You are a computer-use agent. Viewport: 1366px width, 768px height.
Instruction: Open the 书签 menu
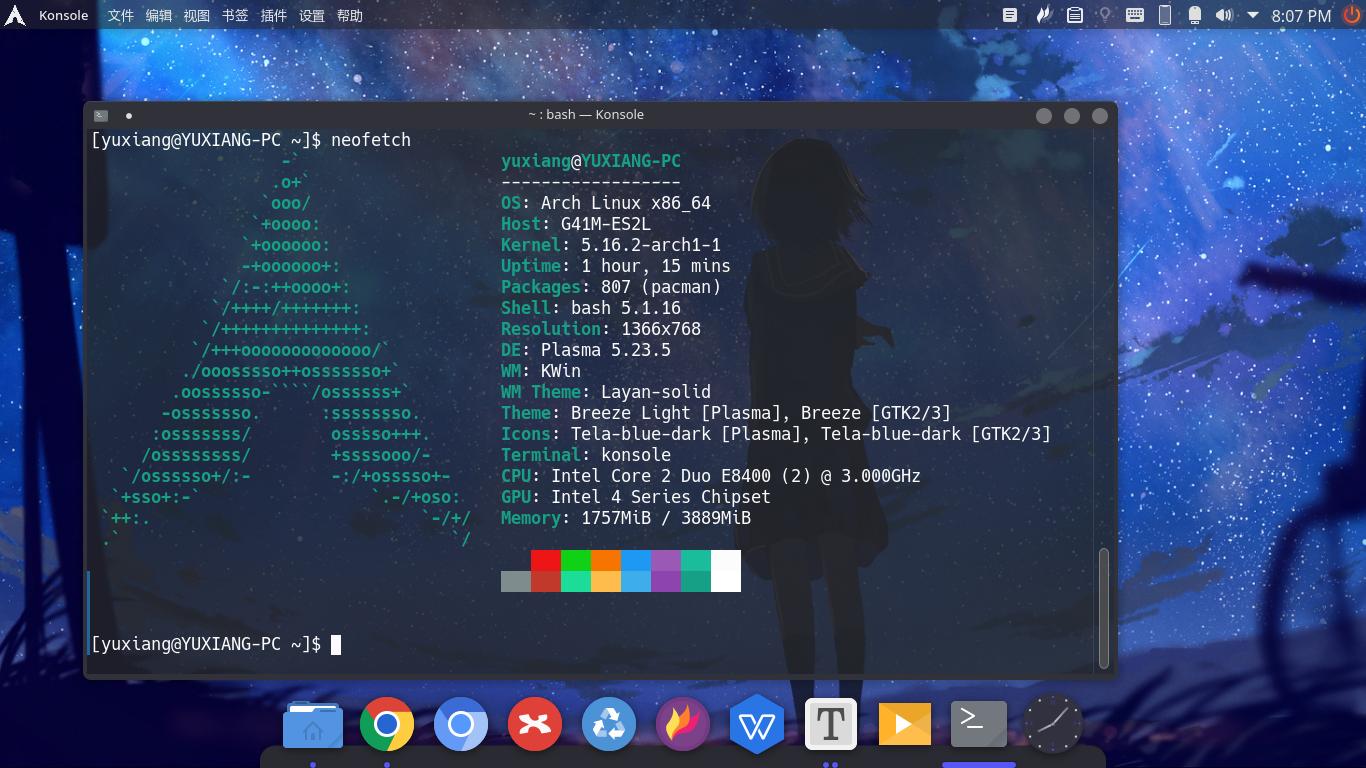point(235,15)
